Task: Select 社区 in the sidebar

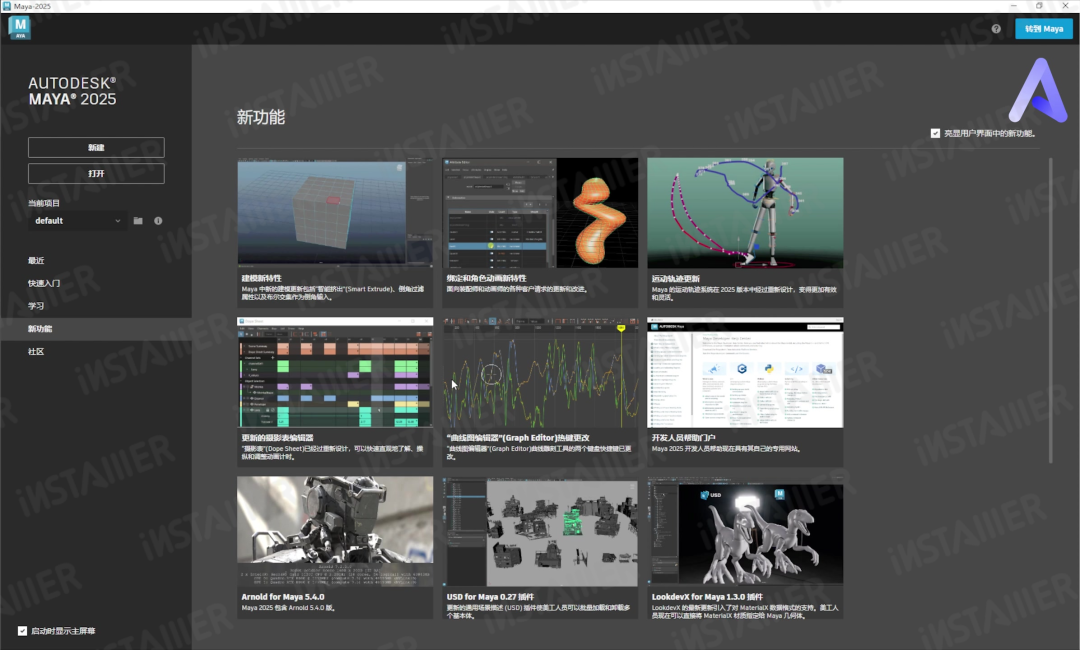Action: 36,352
